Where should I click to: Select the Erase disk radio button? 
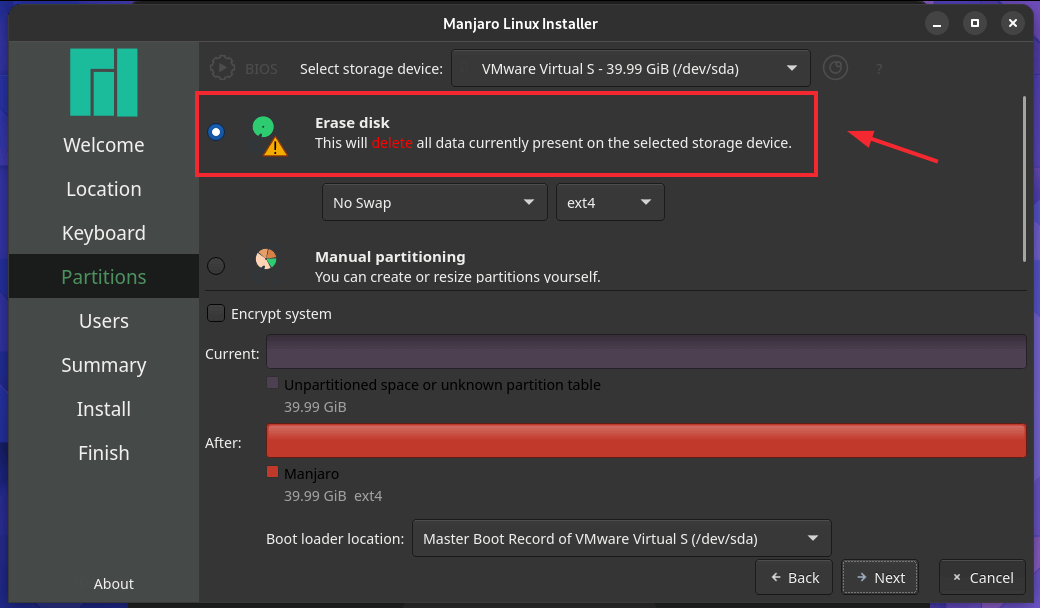click(x=216, y=131)
